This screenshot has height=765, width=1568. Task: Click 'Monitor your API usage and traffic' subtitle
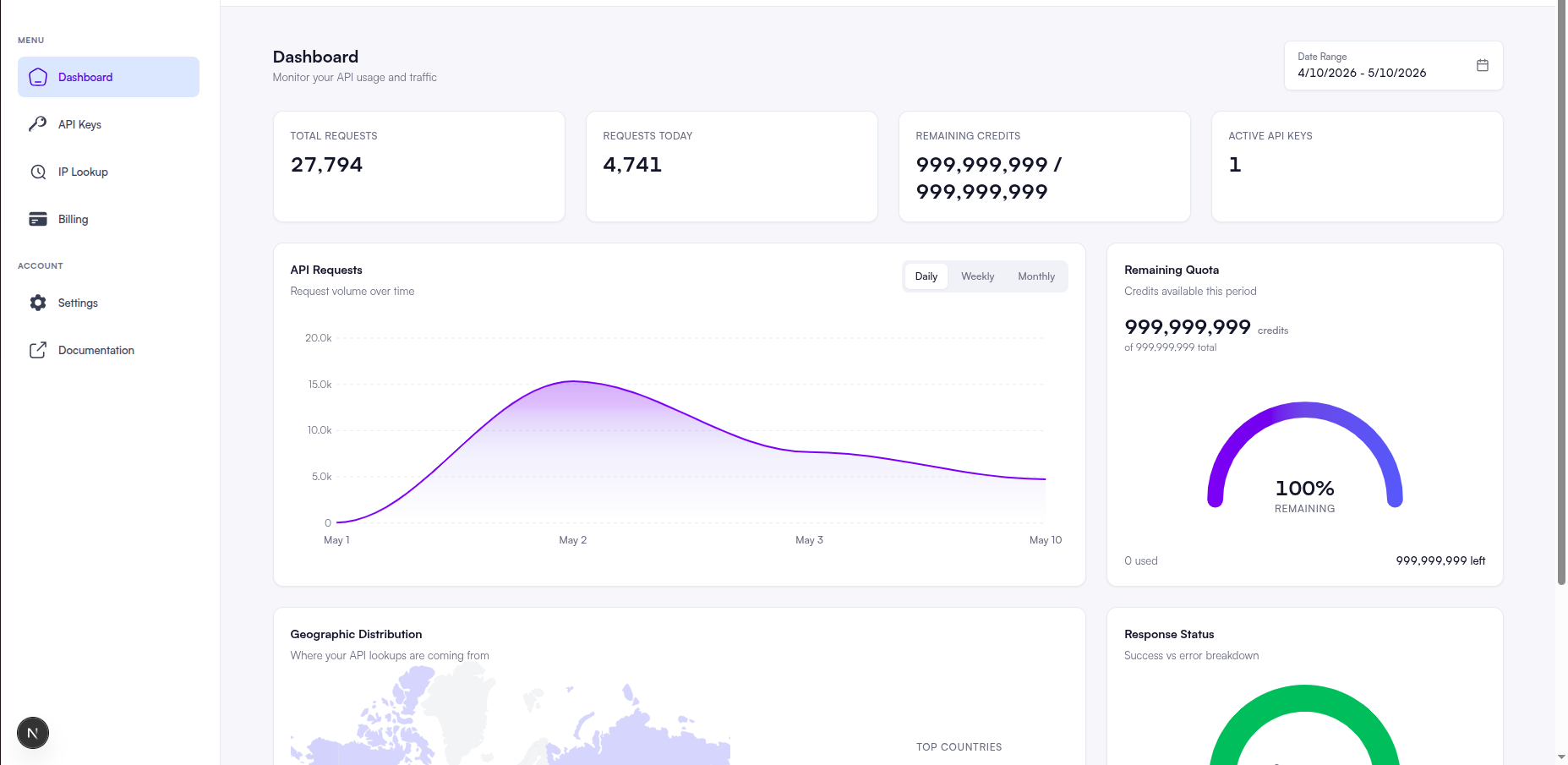click(355, 77)
